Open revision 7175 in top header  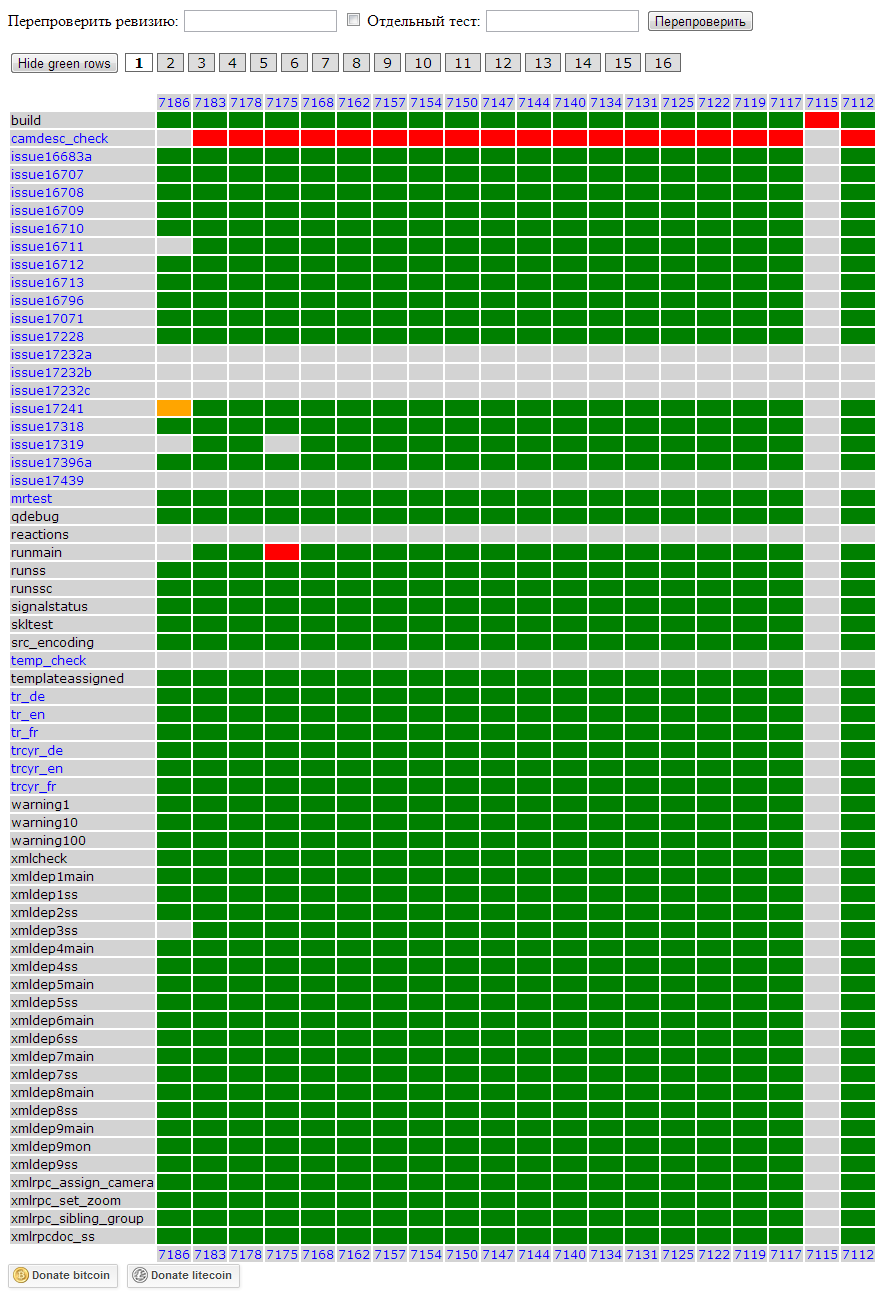tap(282, 102)
